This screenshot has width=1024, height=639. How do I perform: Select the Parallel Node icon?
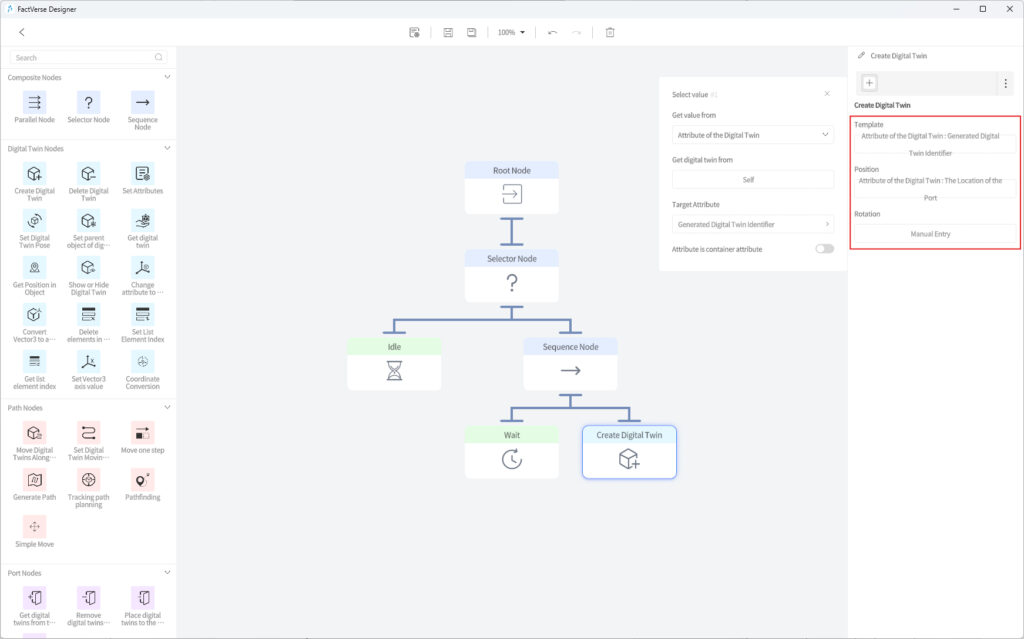point(35,103)
